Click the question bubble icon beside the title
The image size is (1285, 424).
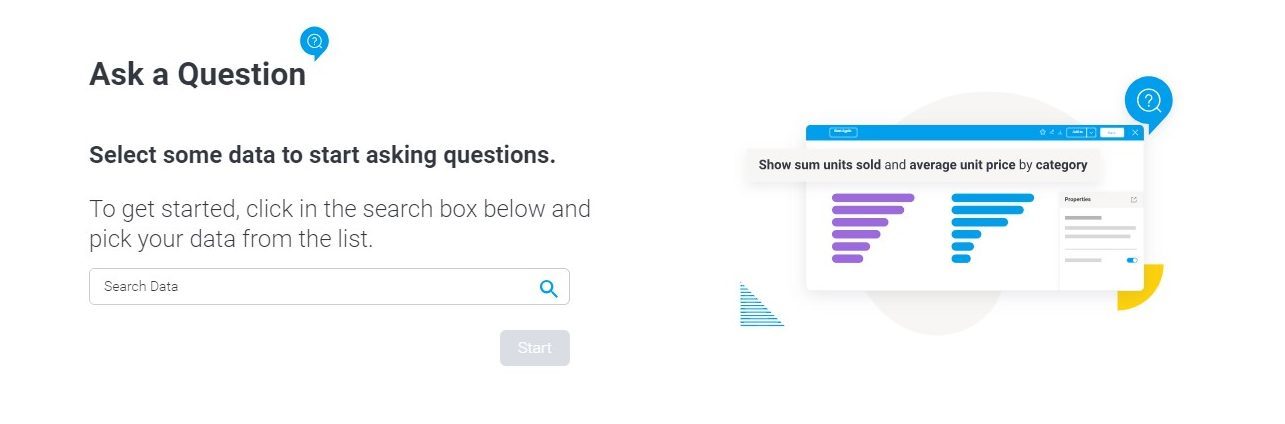(315, 43)
